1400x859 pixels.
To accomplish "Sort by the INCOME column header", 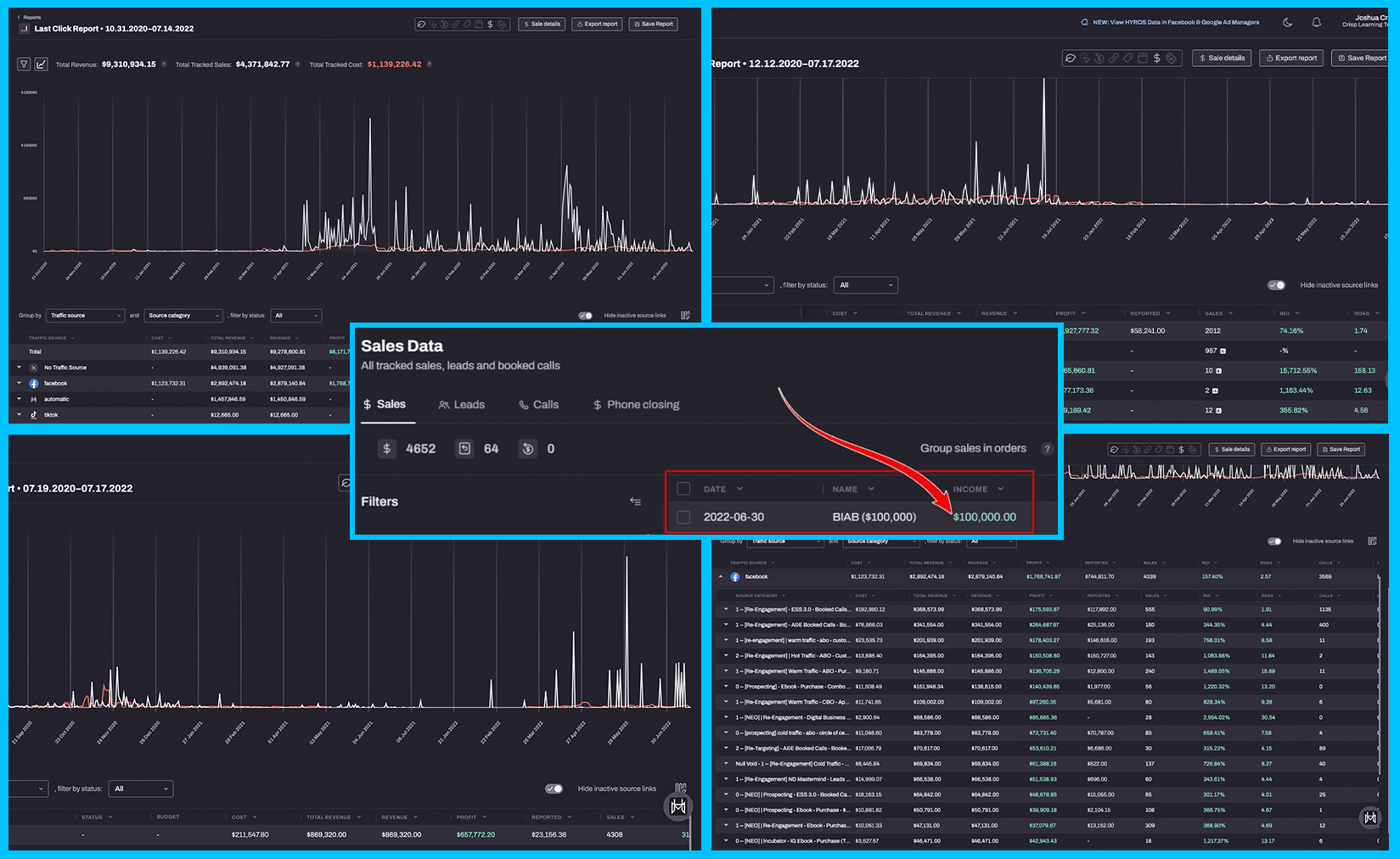I will 970,489.
